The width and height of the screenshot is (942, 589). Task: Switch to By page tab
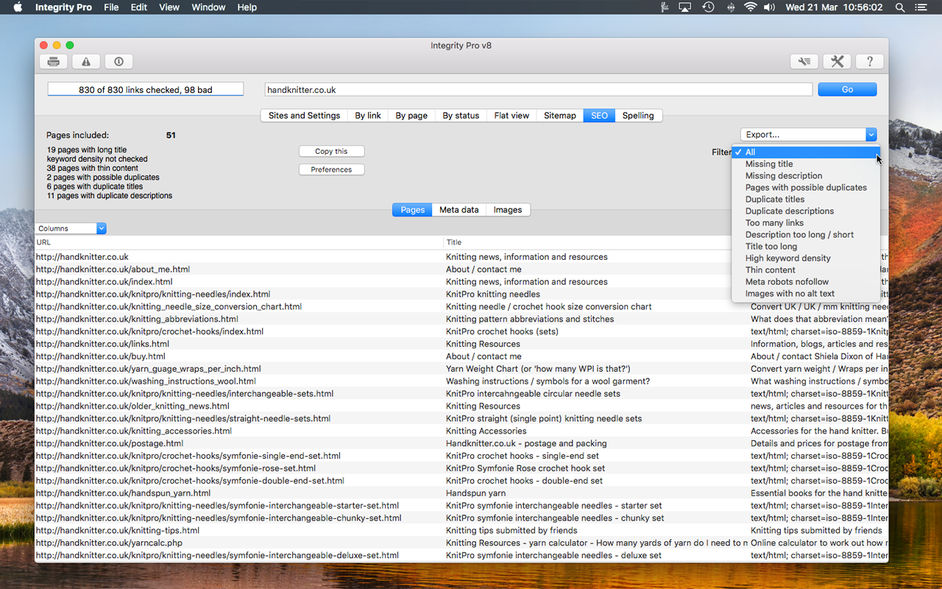412,115
